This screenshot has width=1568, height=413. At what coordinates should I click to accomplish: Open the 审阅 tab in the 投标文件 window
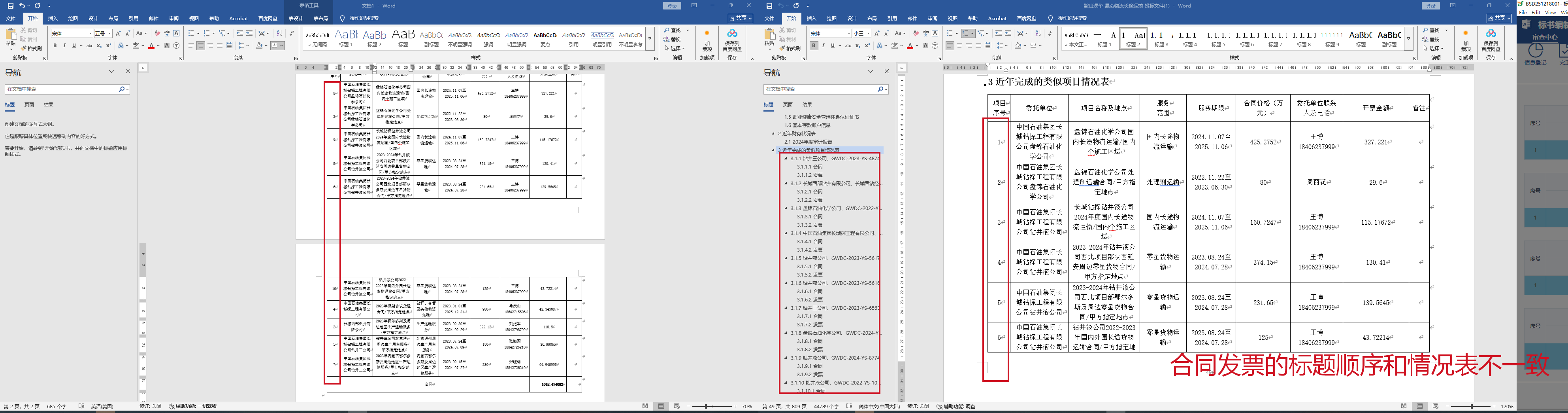pos(933,18)
